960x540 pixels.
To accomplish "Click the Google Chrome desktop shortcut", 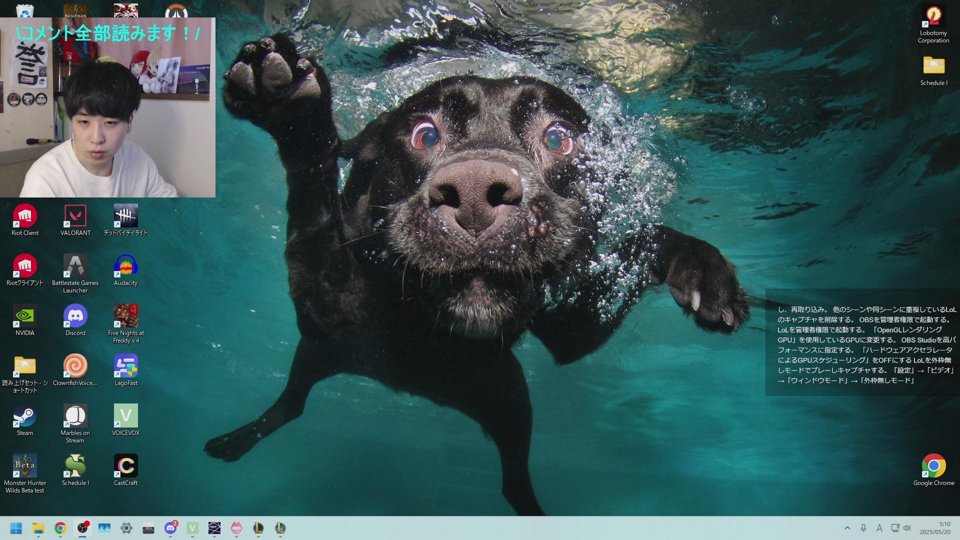I will coord(933,466).
